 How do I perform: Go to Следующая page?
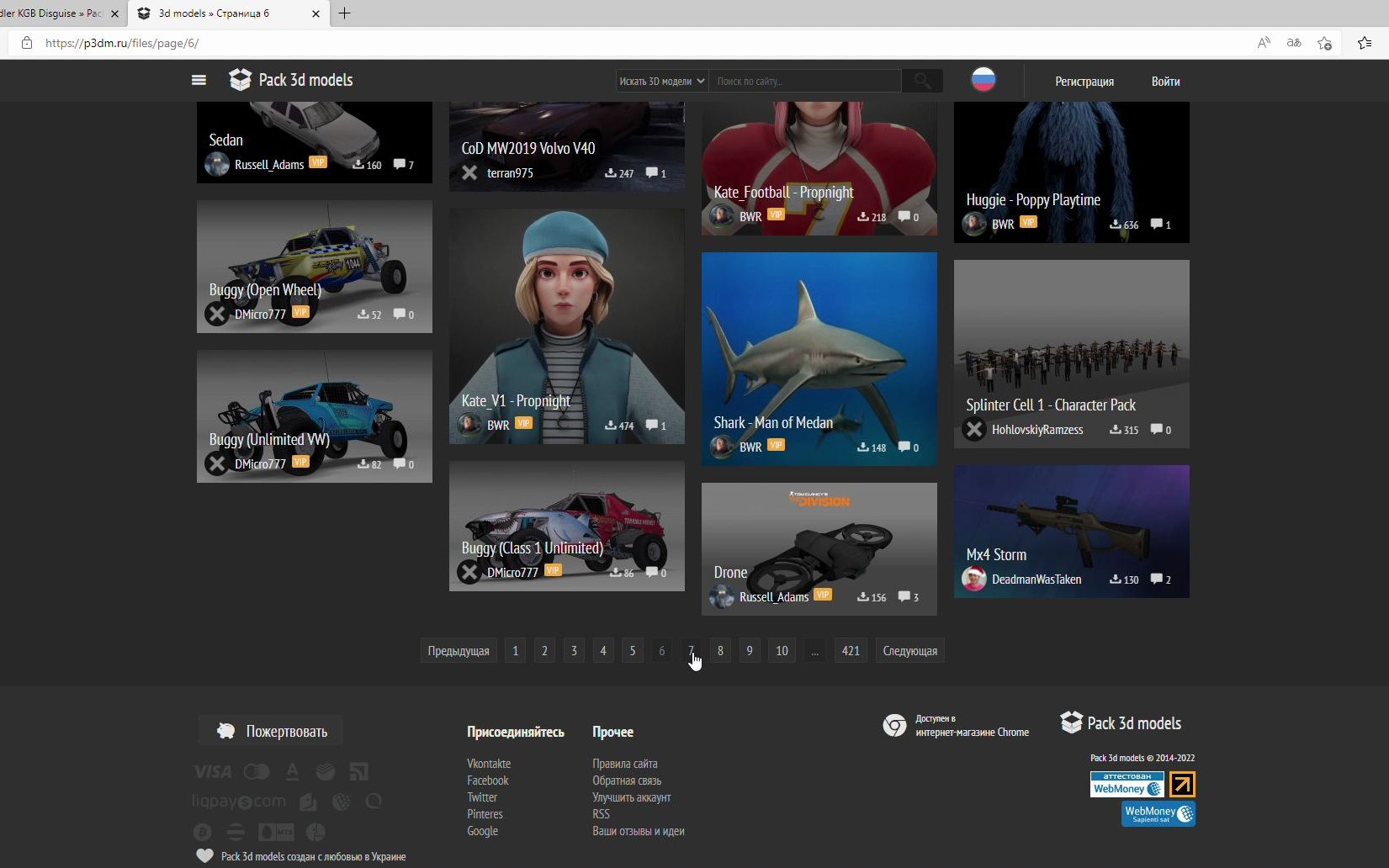(x=909, y=651)
